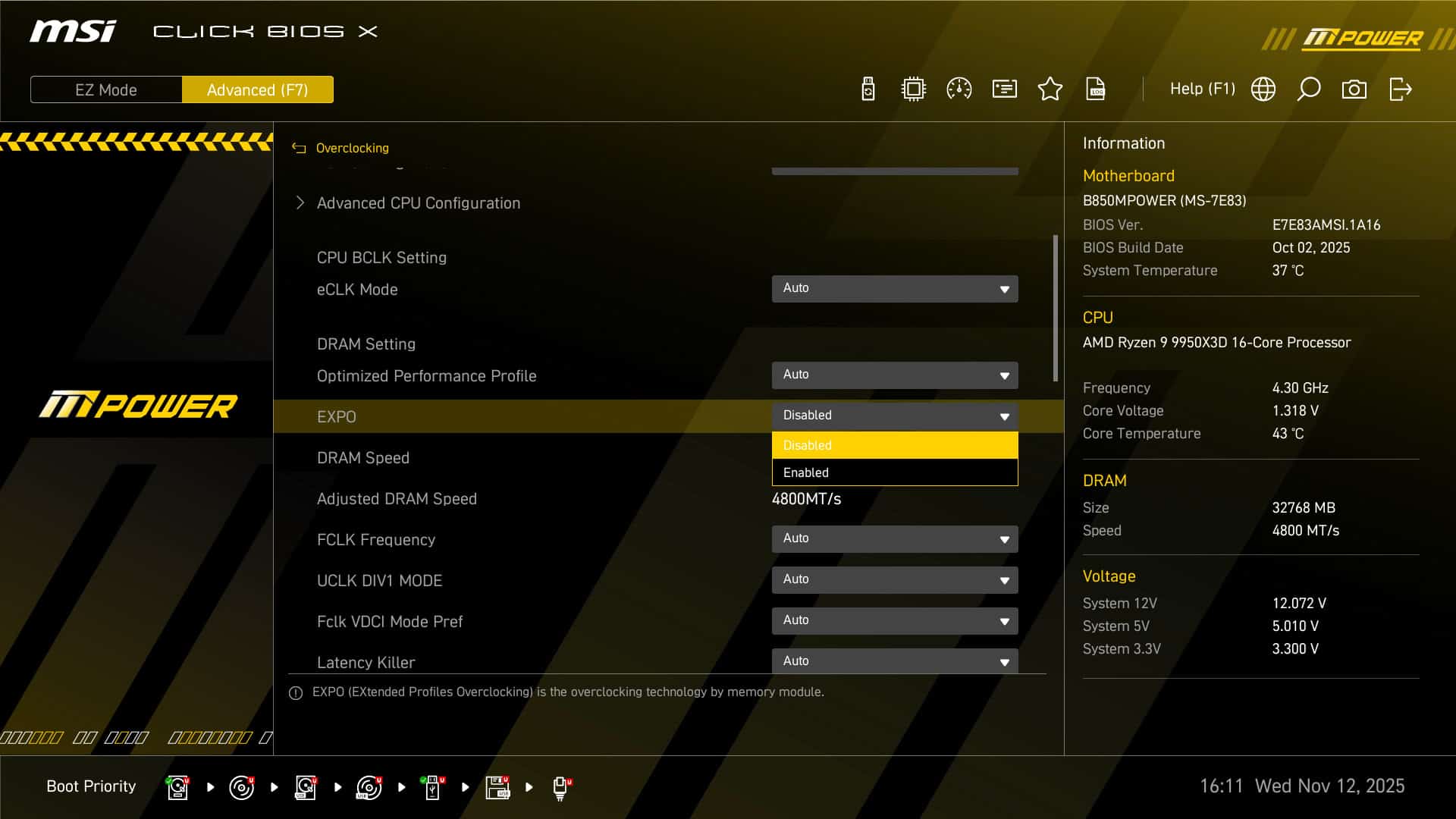Open the Favorites star icon
This screenshot has height=819, width=1456.
click(1050, 89)
